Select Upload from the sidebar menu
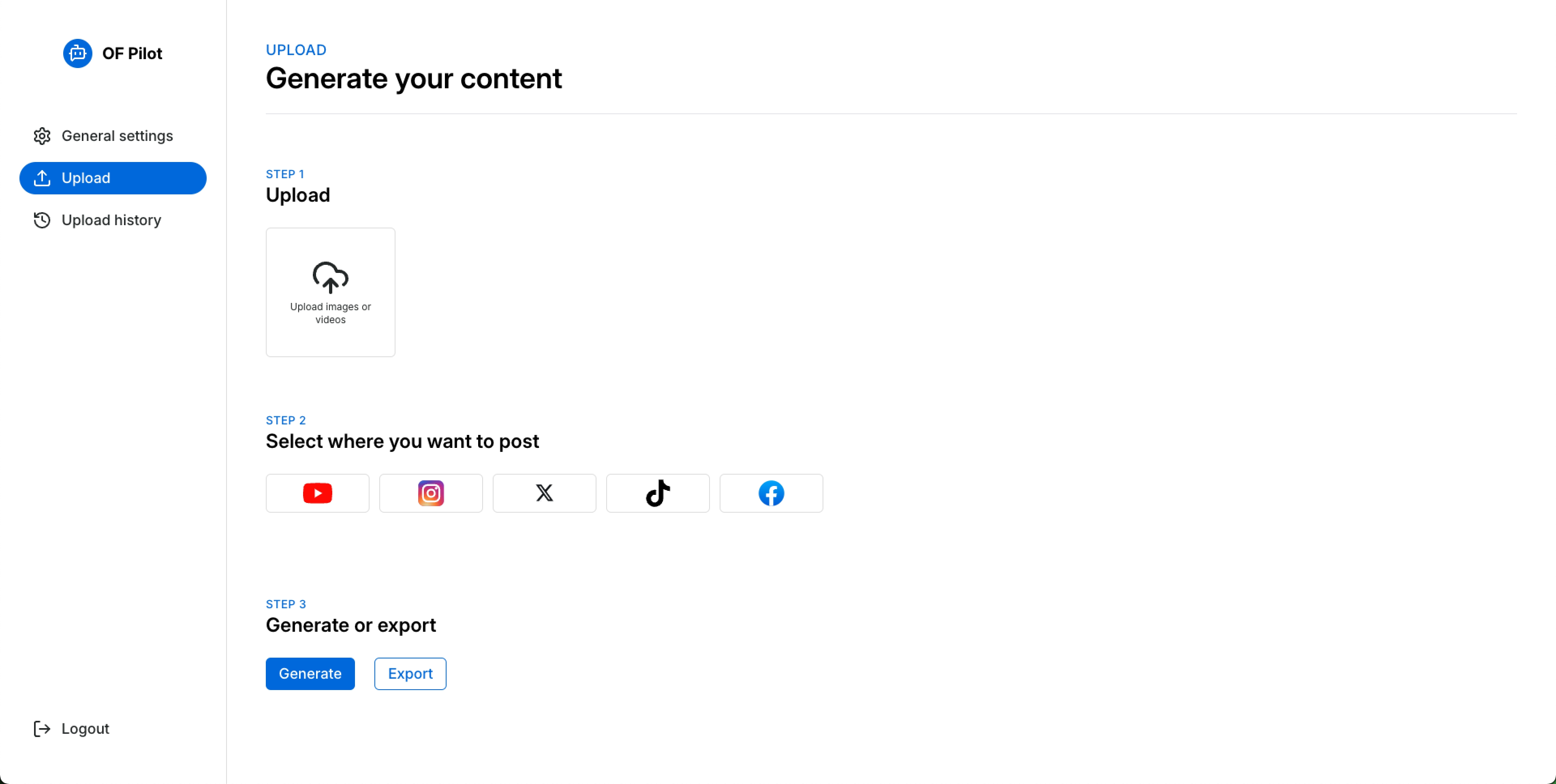This screenshot has width=1556, height=784. click(x=113, y=178)
